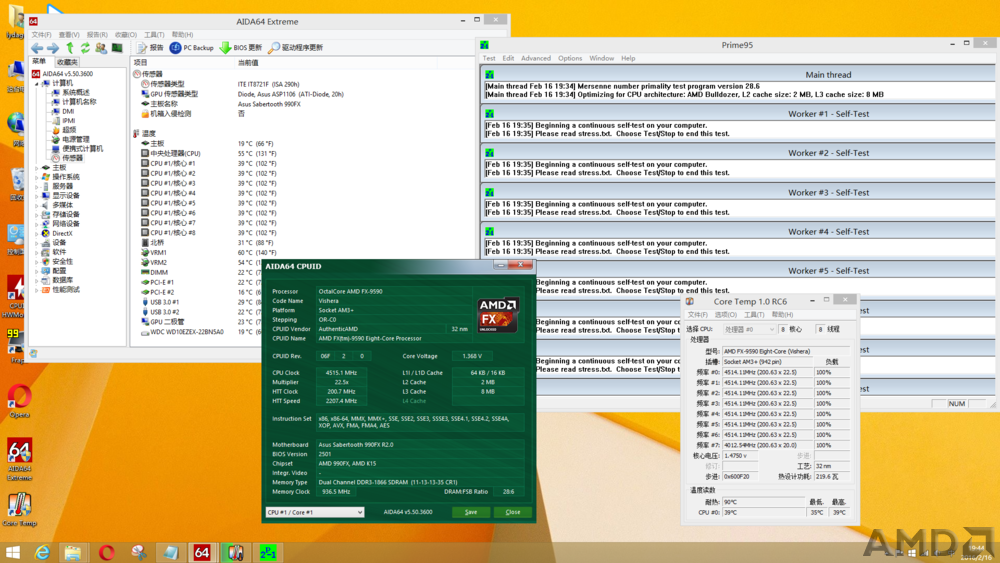Refresh AIDA64 with the green arrows icon
Viewport: 1000px width, 563px height.
point(85,48)
